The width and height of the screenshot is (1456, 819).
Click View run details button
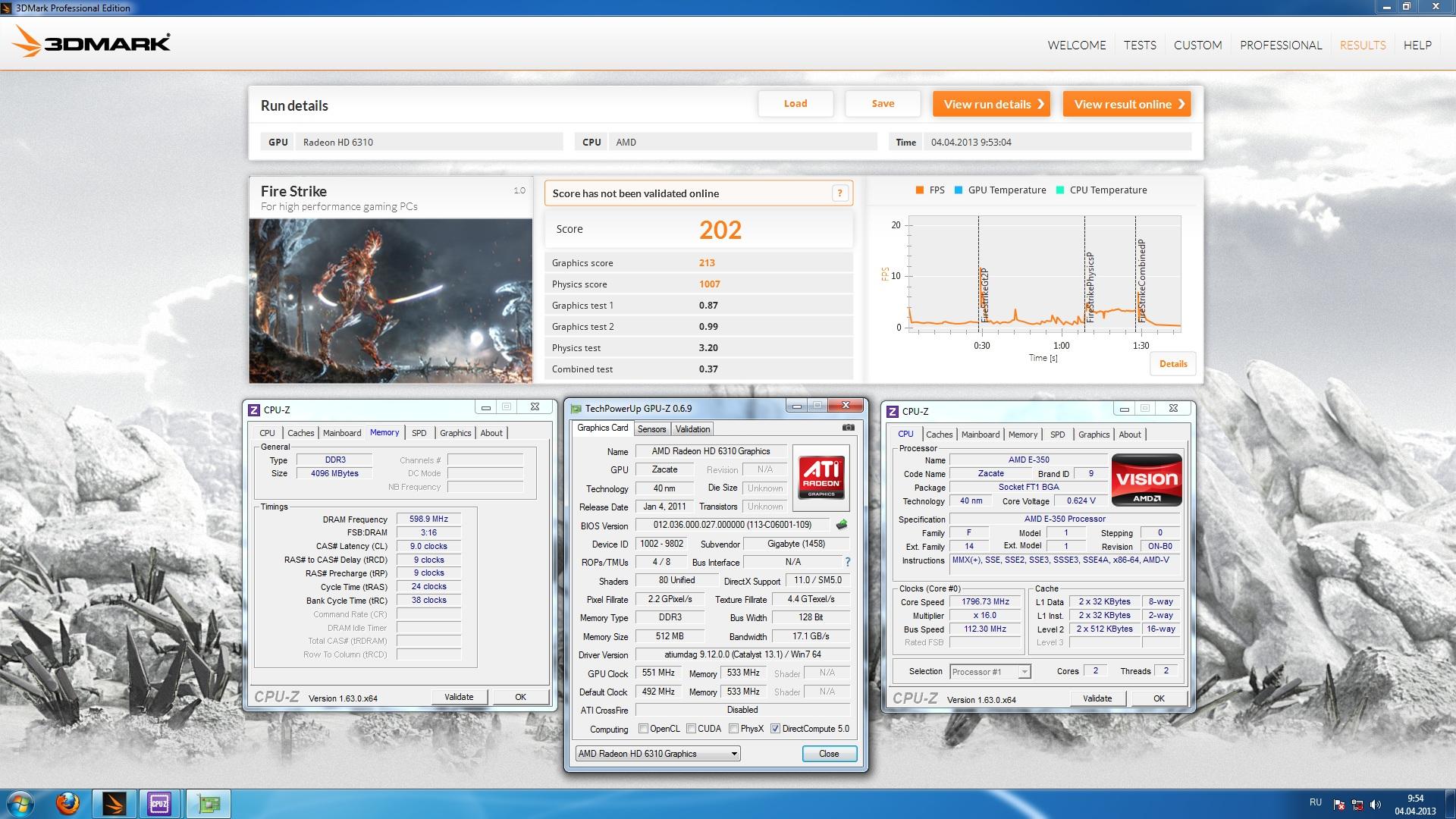pos(991,104)
